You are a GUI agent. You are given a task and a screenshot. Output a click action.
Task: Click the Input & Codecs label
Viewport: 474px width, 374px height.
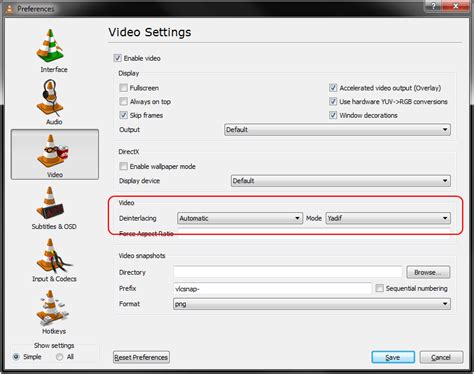pos(54,279)
